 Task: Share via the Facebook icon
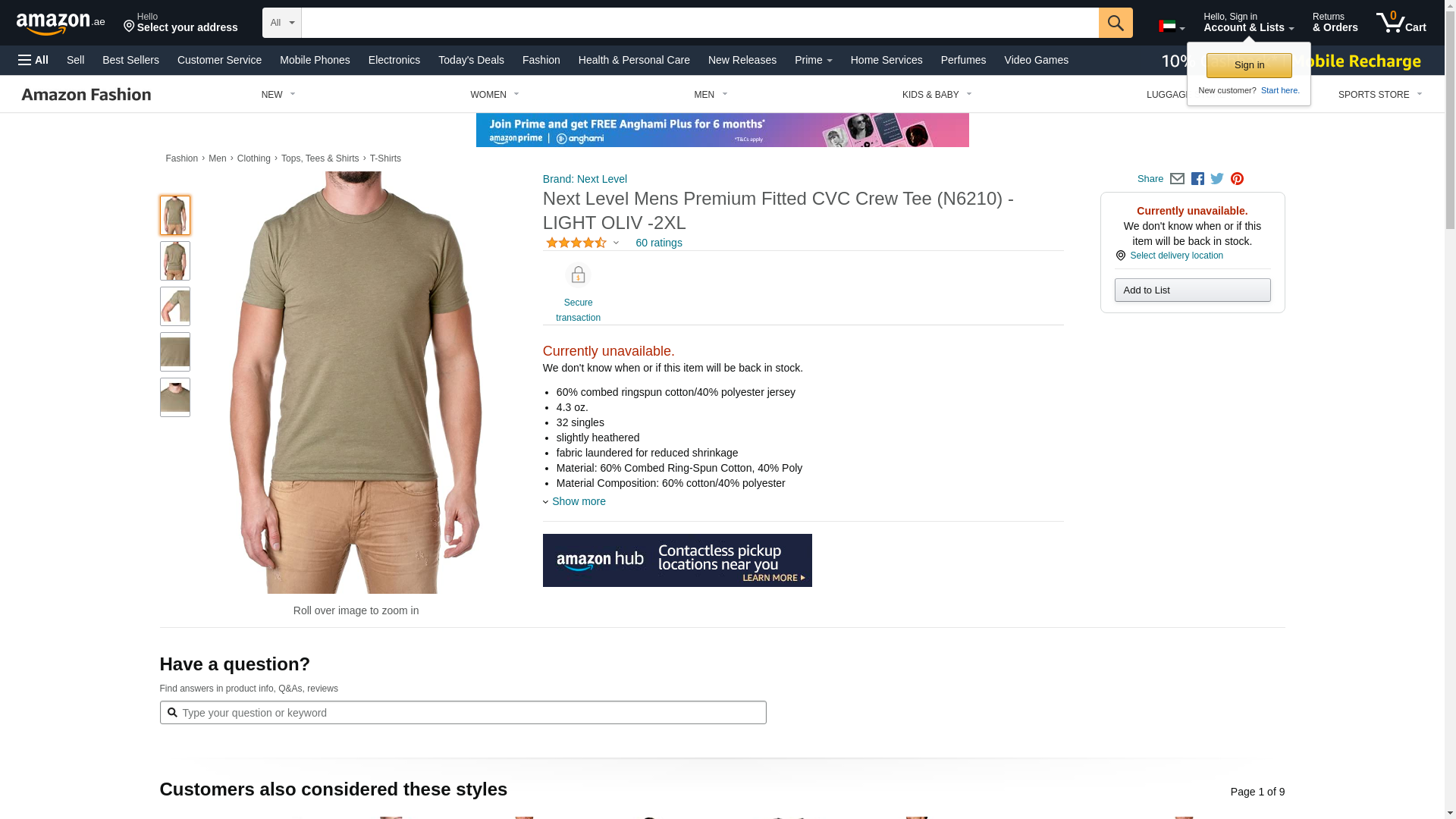(1197, 179)
